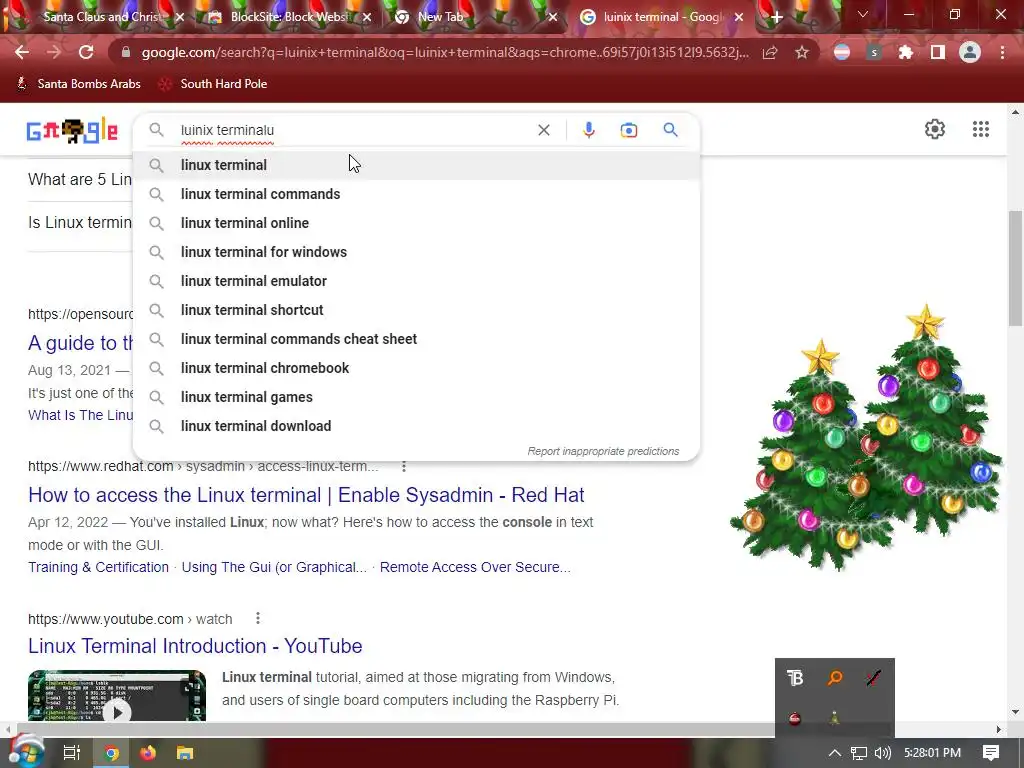This screenshot has height=768, width=1024.
Task: Open Using The Gui sitelink
Action: tap(274, 567)
